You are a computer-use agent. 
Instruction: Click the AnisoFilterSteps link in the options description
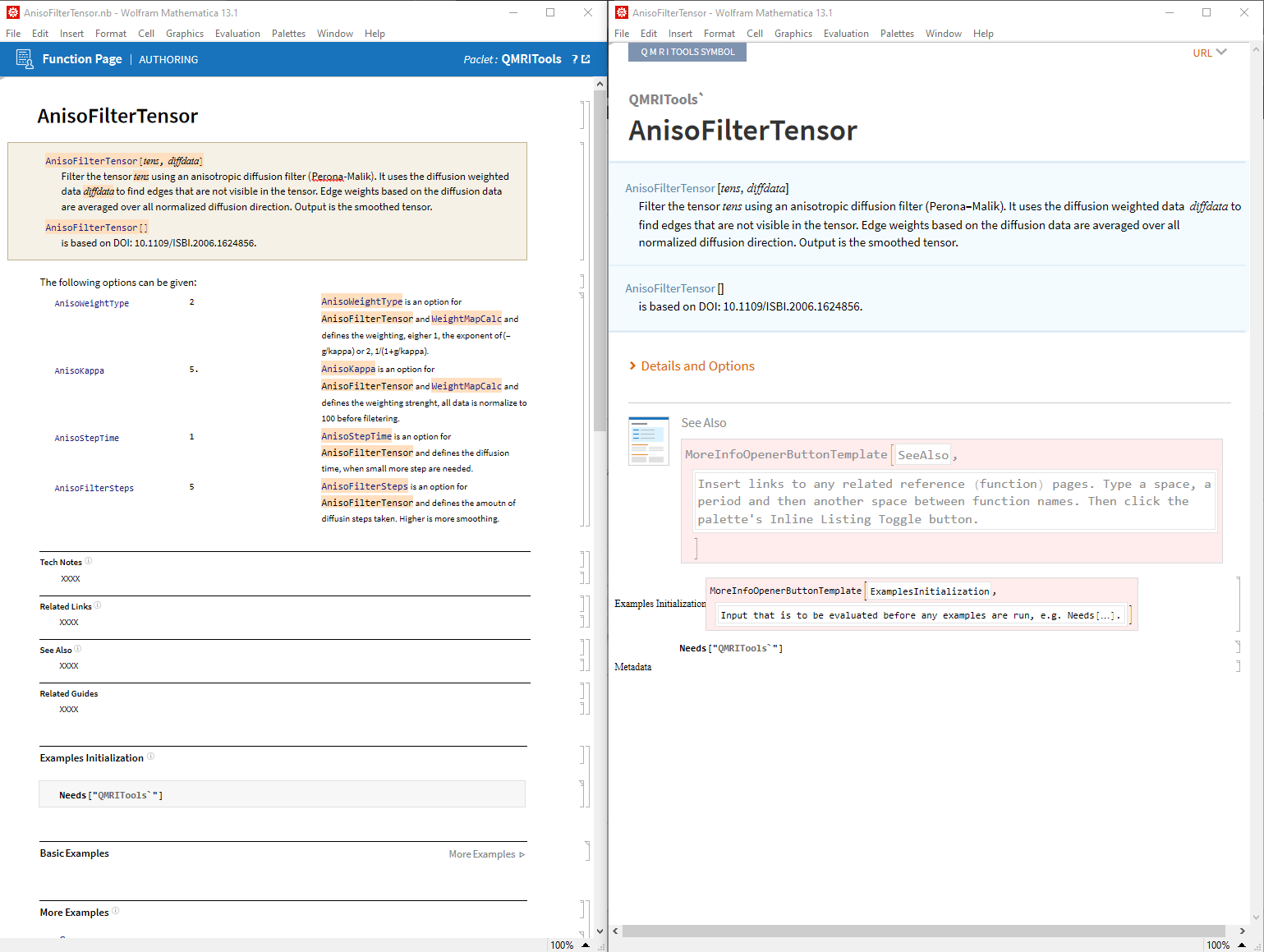[365, 486]
